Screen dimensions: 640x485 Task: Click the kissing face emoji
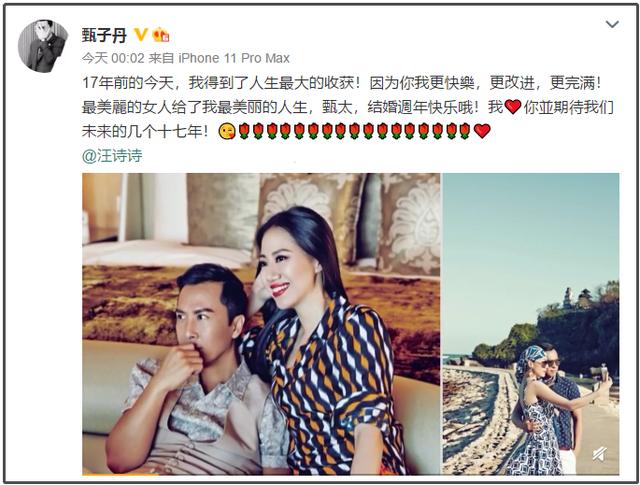(227, 131)
